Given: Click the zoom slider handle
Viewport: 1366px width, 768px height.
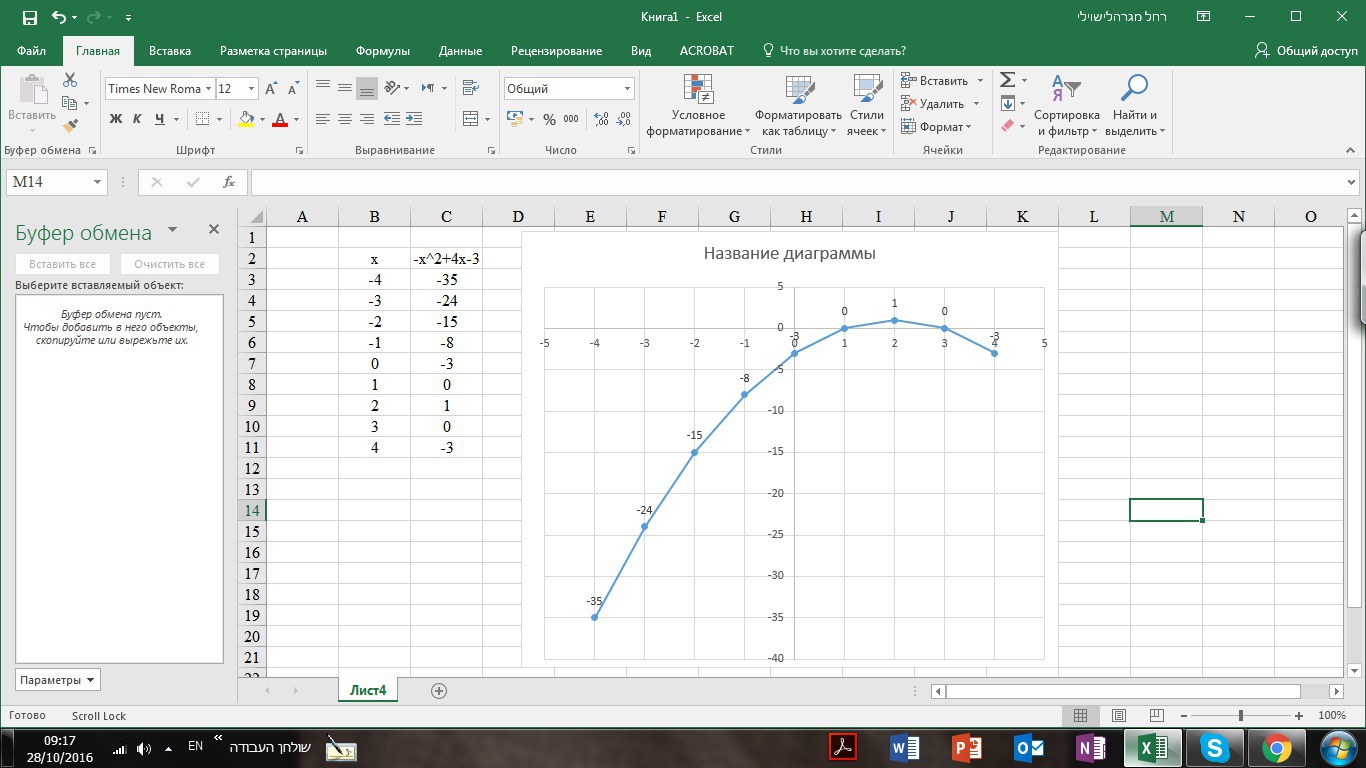Looking at the screenshot, I should pos(1241,716).
